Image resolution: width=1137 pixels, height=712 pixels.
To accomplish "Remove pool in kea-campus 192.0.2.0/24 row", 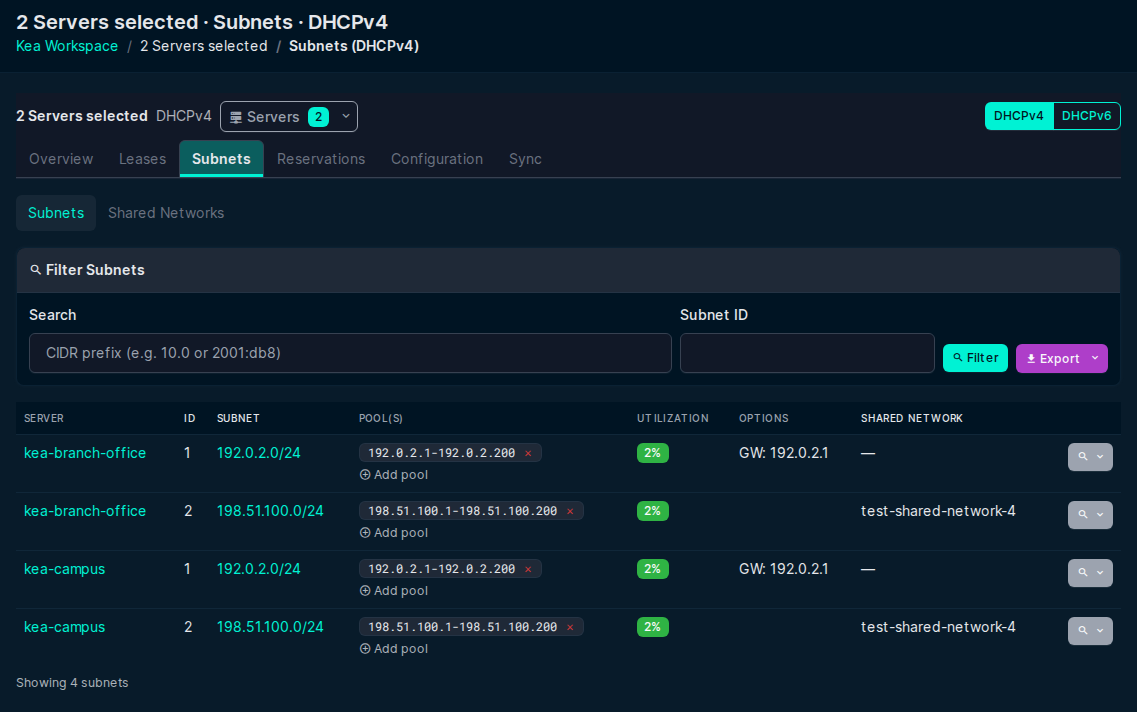I will tap(528, 569).
